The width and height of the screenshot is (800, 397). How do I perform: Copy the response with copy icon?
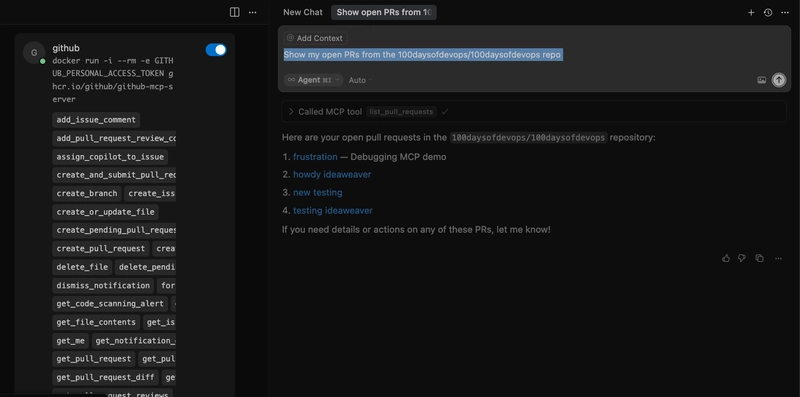tap(759, 258)
